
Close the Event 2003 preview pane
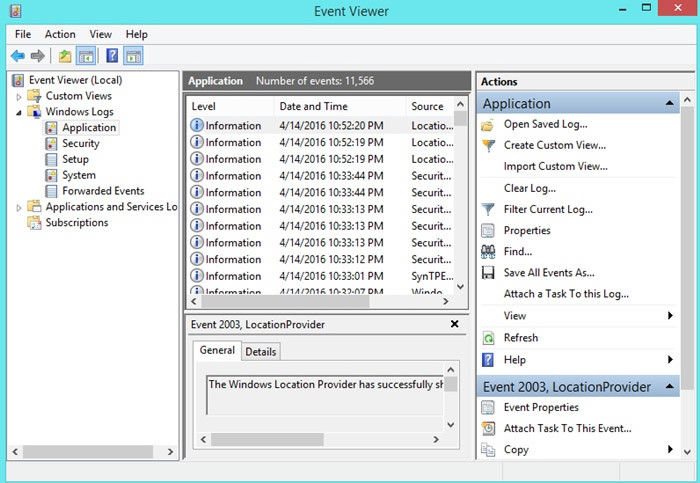click(x=455, y=325)
